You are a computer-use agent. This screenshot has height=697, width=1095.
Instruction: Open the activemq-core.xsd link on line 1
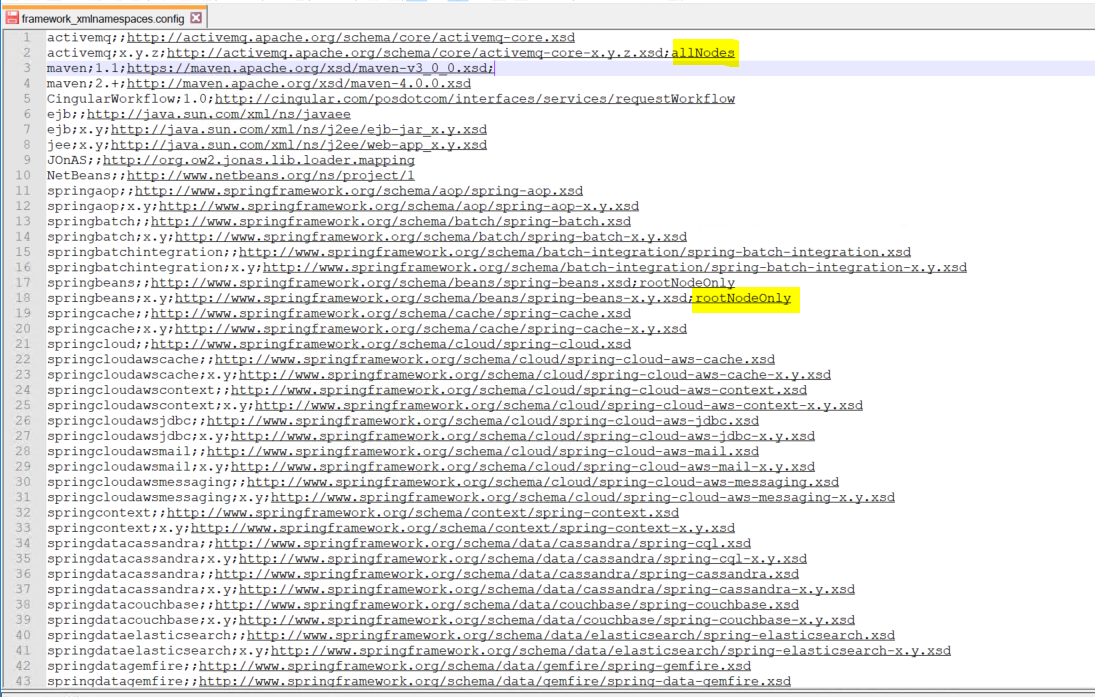click(350, 38)
